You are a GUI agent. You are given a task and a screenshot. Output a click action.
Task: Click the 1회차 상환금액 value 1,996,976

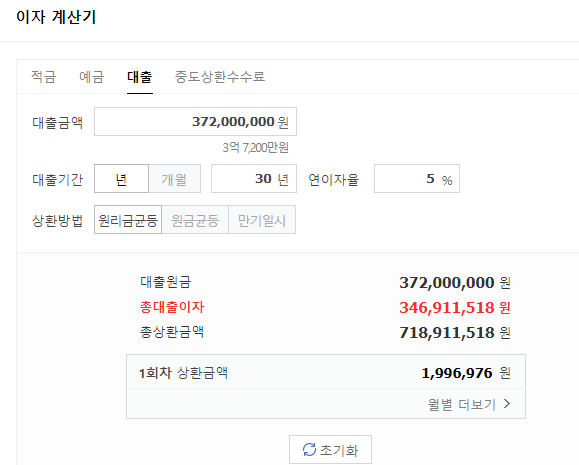[x=457, y=373]
